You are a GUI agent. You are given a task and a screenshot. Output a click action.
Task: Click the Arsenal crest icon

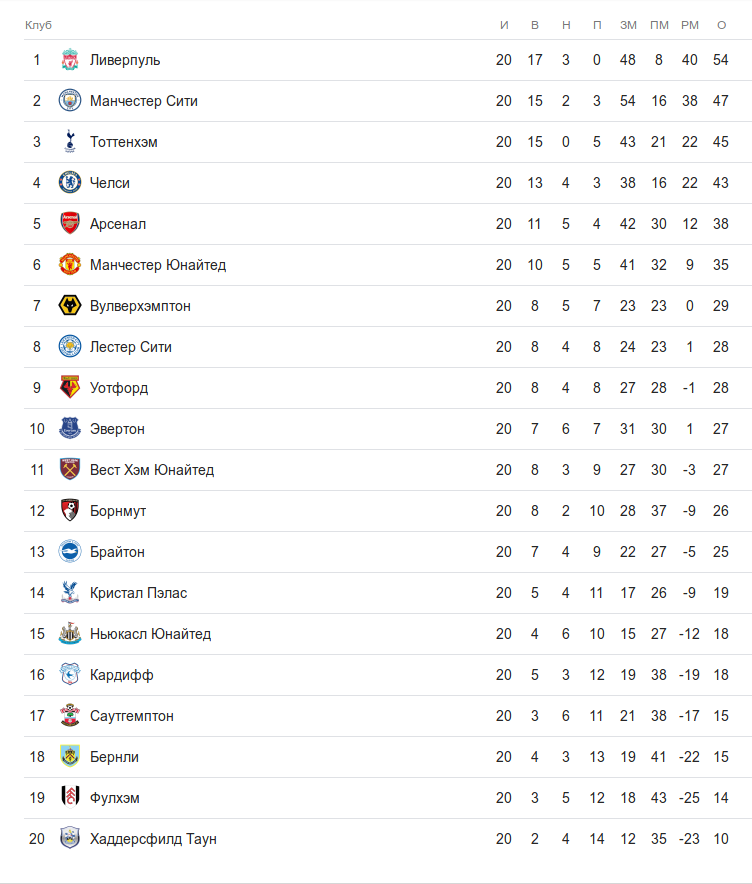click(69, 224)
